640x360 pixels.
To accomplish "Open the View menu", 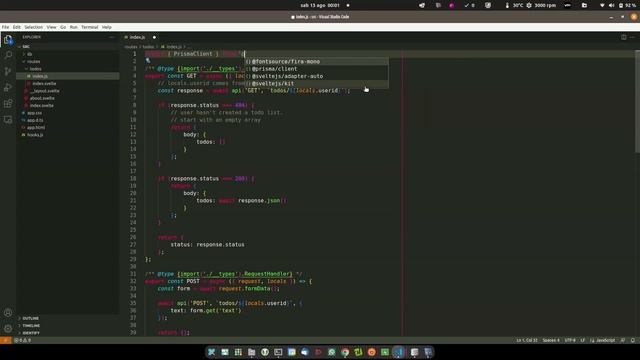I will [51, 27].
